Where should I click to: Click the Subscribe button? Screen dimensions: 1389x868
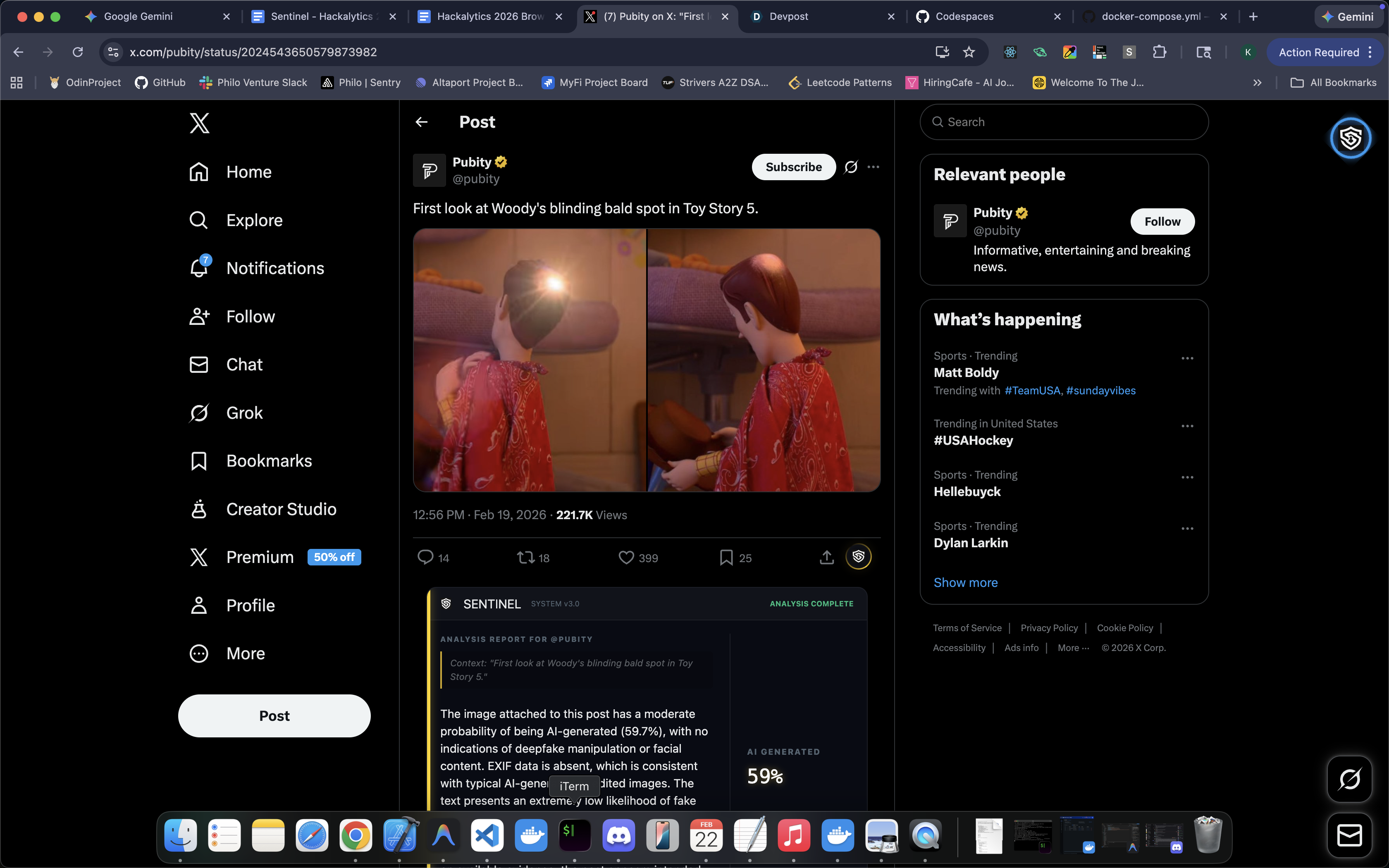coord(793,167)
